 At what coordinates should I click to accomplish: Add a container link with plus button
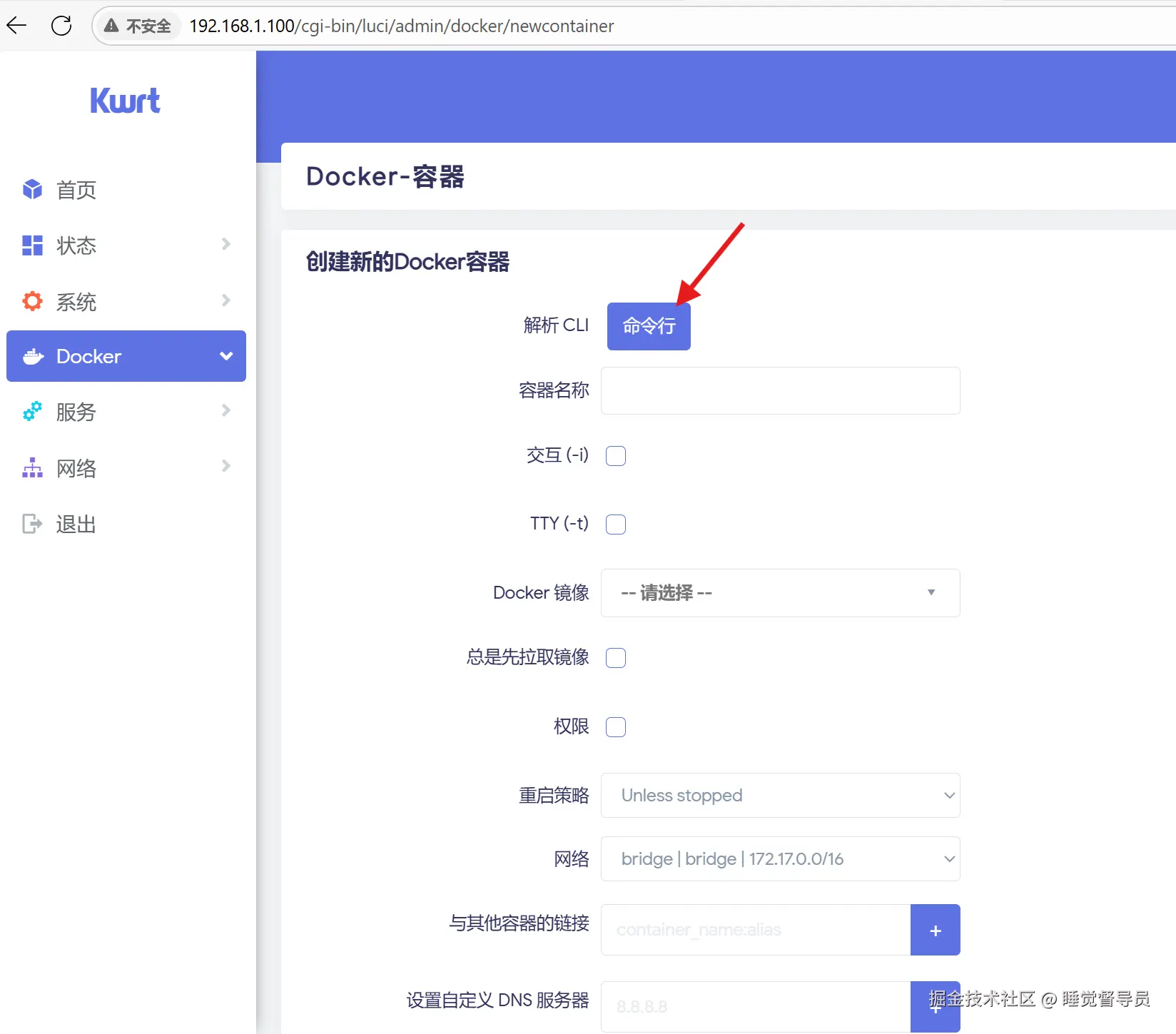(x=936, y=930)
